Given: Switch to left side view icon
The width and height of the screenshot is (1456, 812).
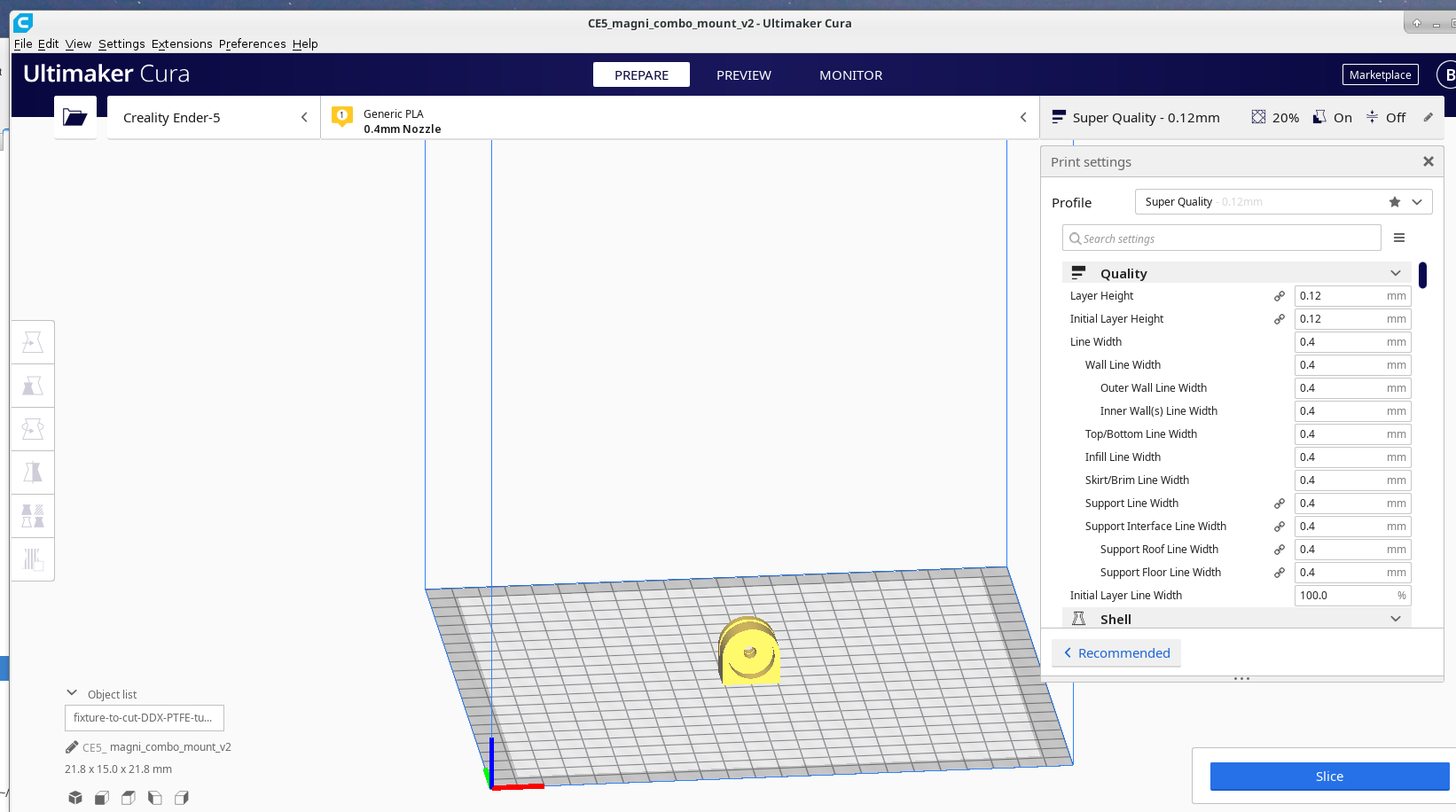Looking at the screenshot, I should [155, 798].
